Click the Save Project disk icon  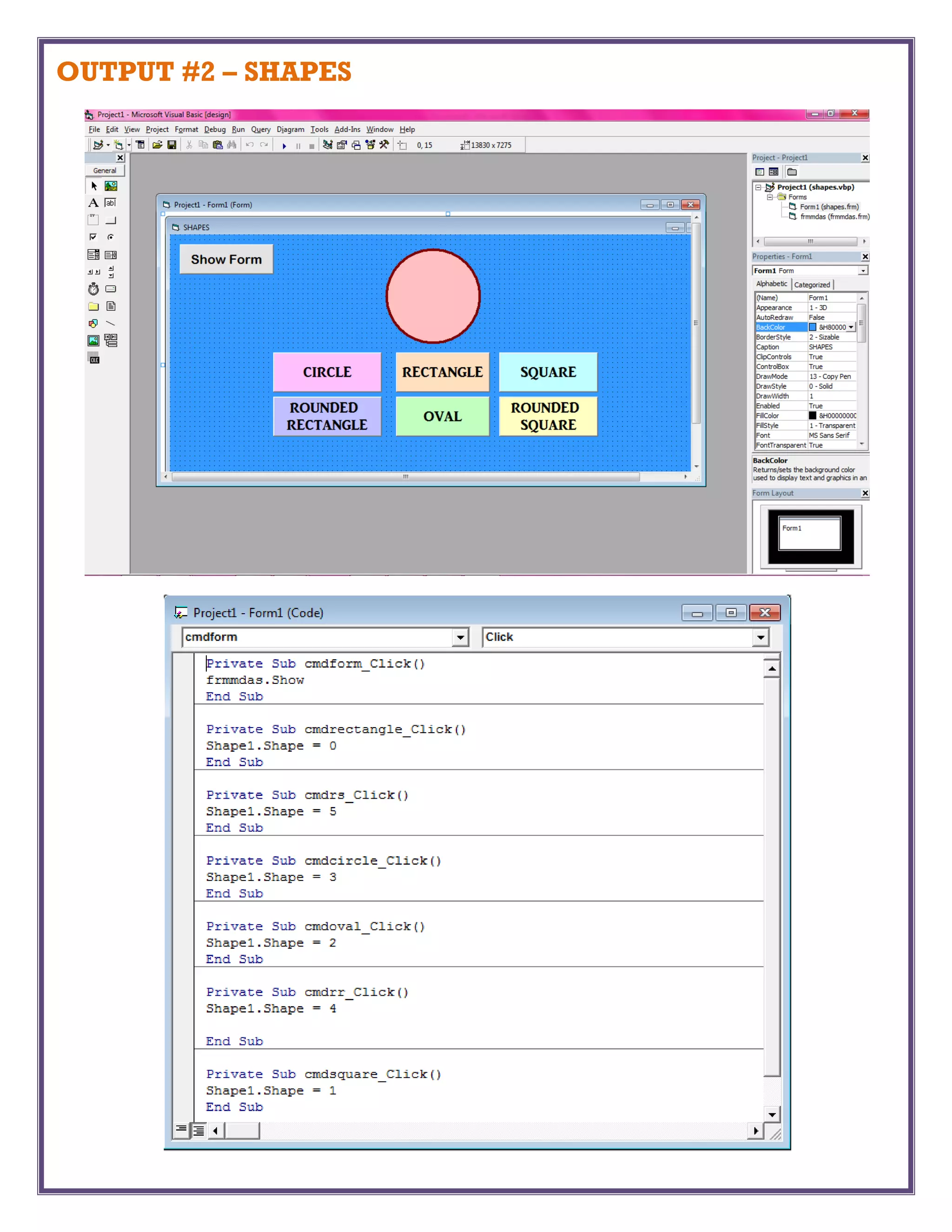[x=172, y=145]
